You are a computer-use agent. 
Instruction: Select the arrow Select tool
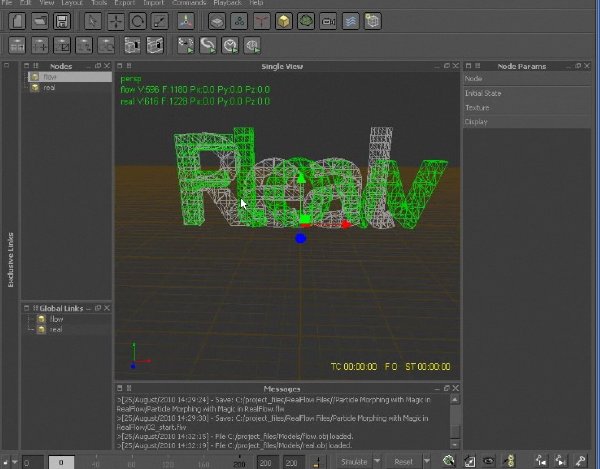point(93,21)
